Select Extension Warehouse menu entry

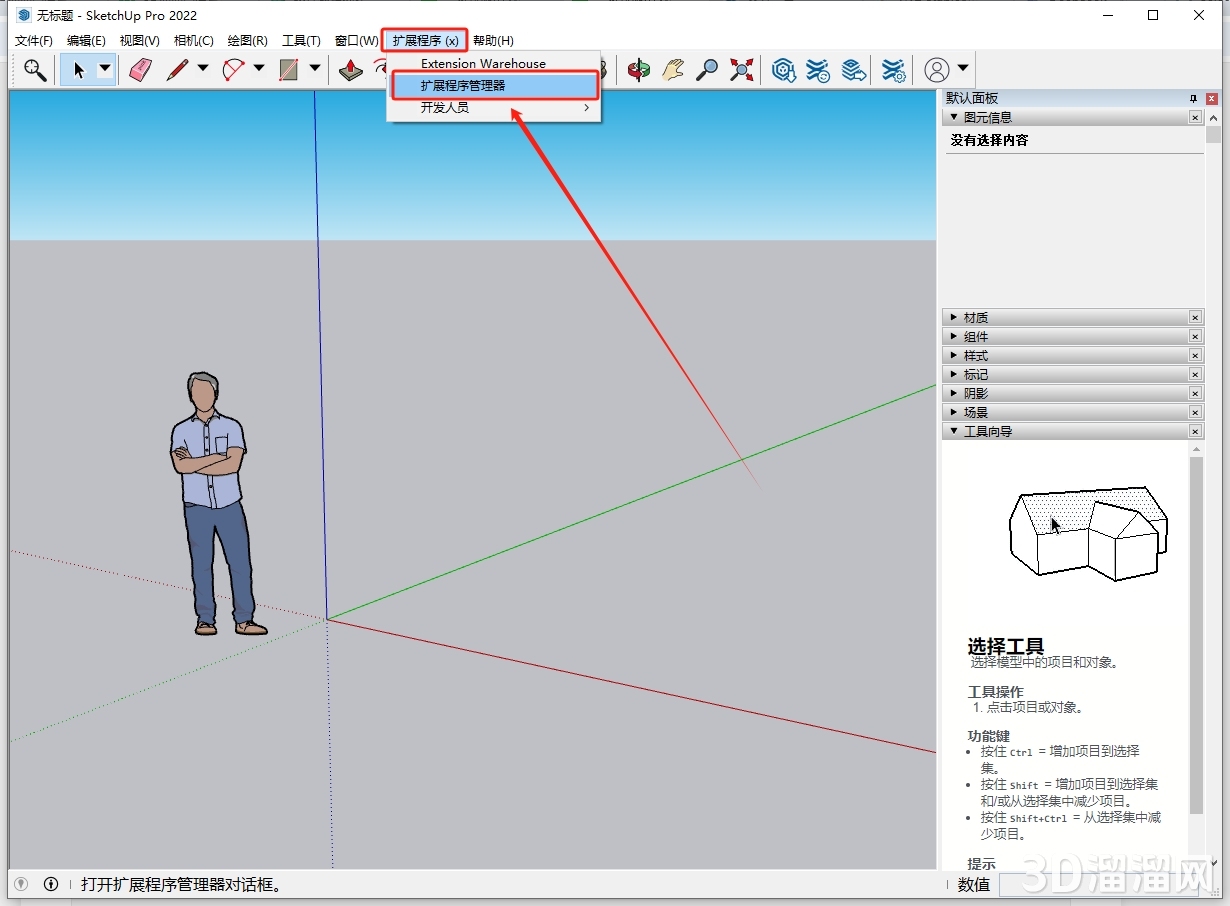pos(483,63)
